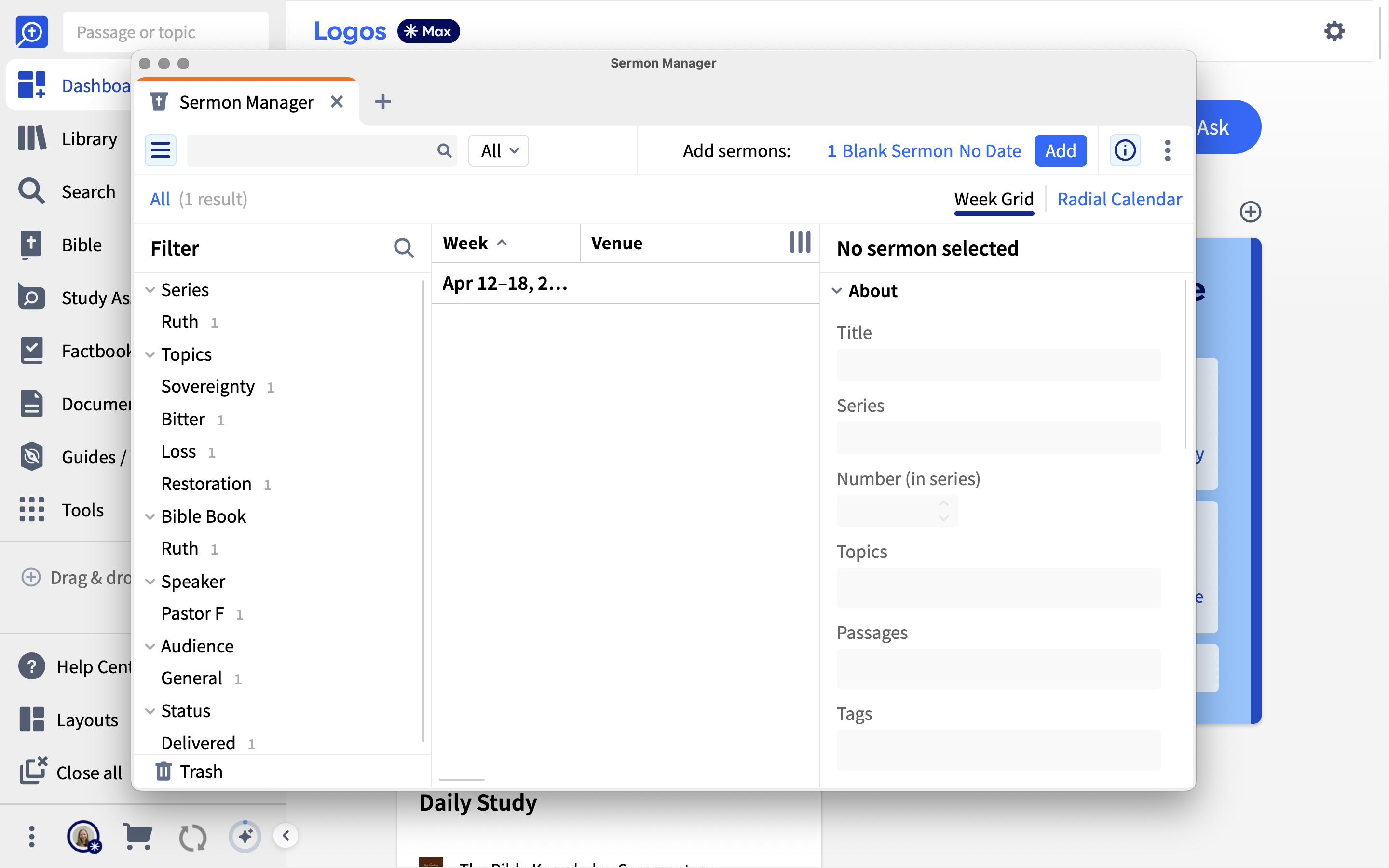Open the user profile avatar
Viewport: 1389px width, 868px height.
84,836
